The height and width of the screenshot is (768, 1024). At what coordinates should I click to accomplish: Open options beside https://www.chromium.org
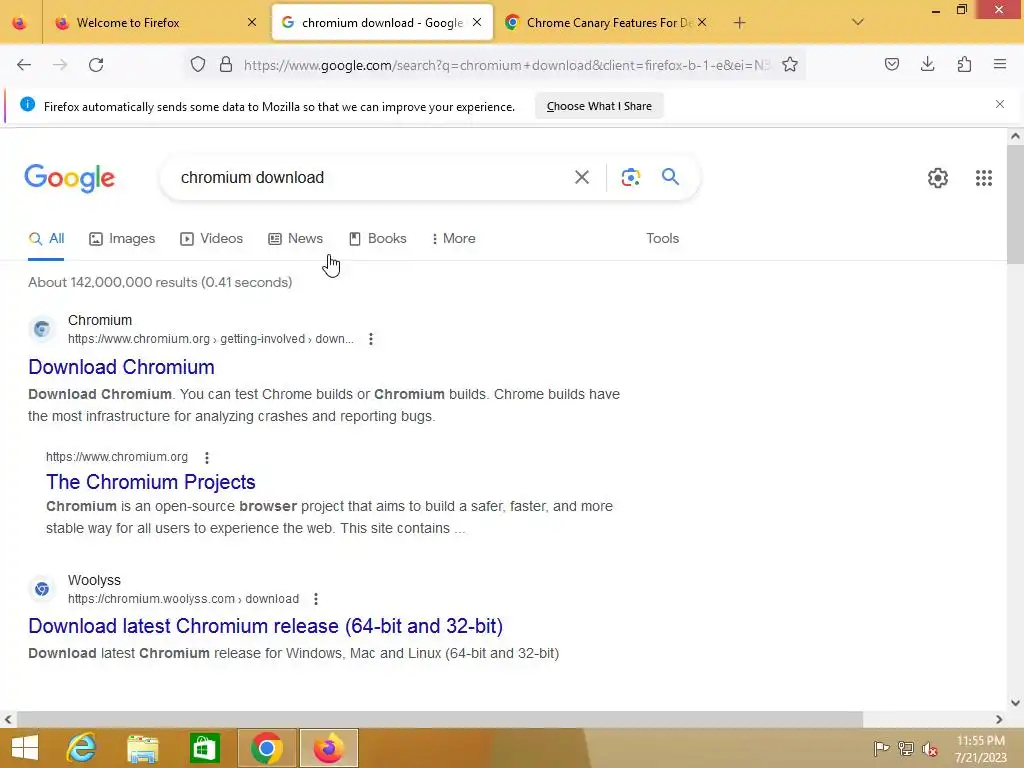pos(207,457)
